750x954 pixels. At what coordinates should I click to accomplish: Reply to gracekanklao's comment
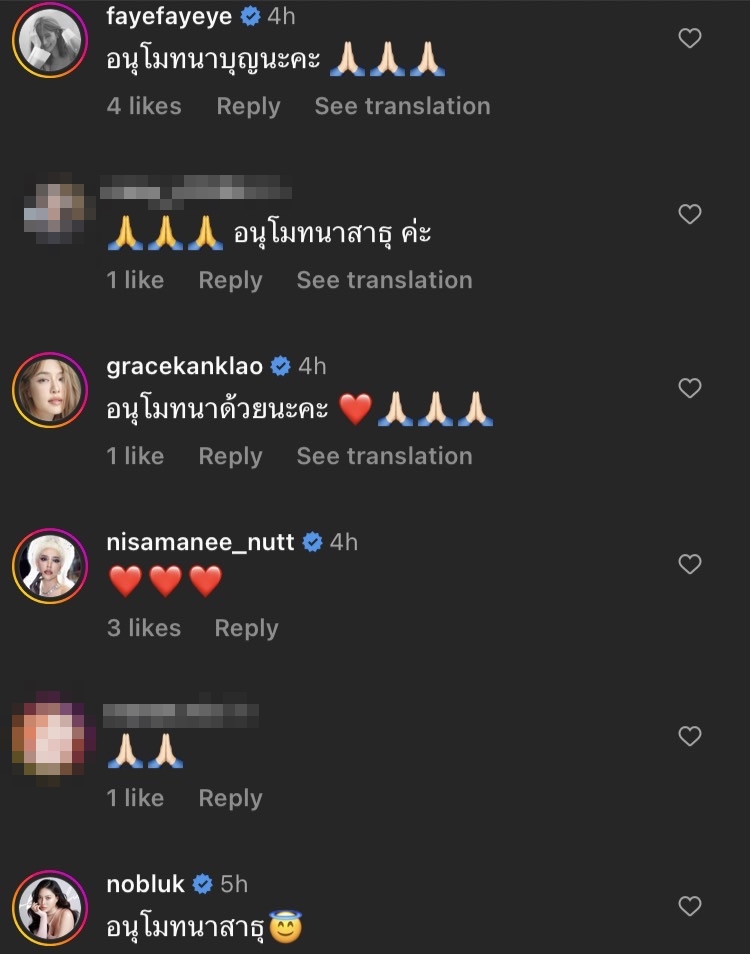230,456
